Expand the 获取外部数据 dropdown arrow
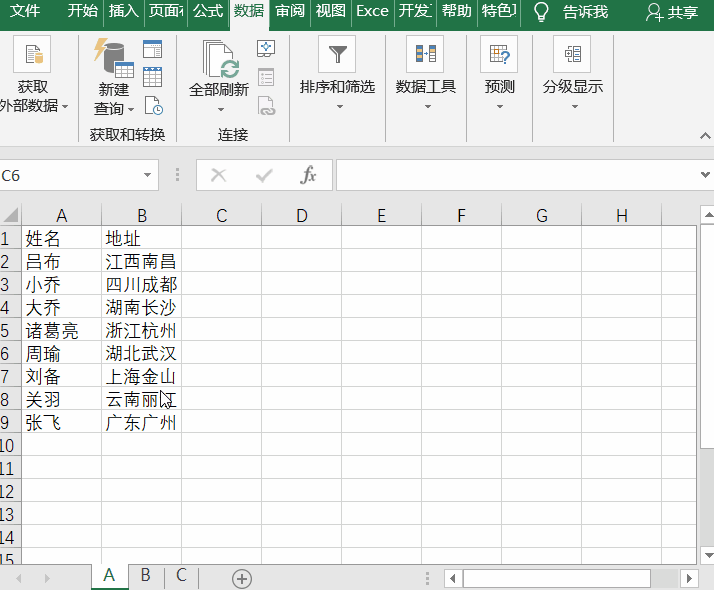Viewport: 714px width, 590px height. click(65, 107)
